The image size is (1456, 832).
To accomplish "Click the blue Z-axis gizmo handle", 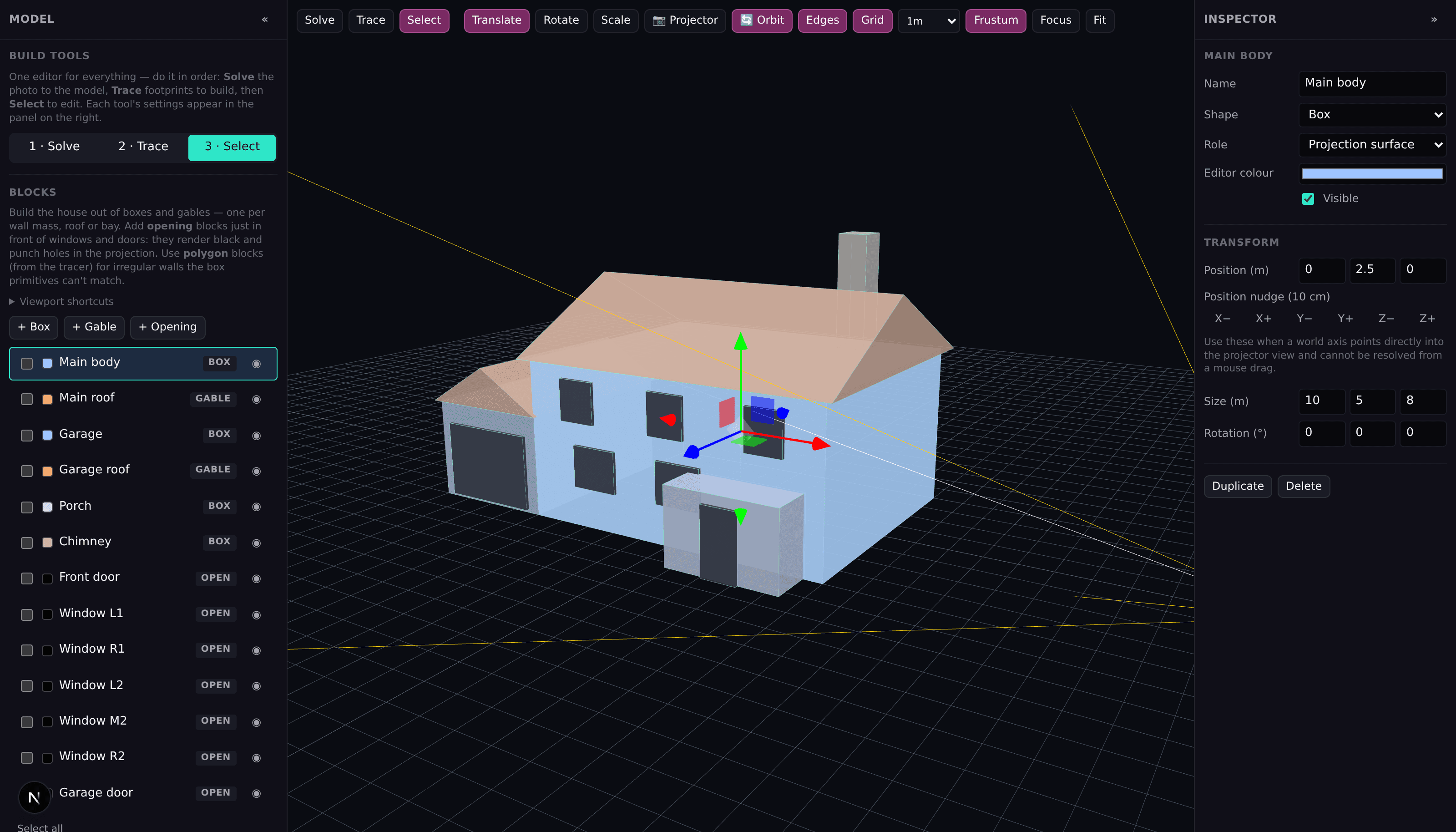I will tap(692, 452).
